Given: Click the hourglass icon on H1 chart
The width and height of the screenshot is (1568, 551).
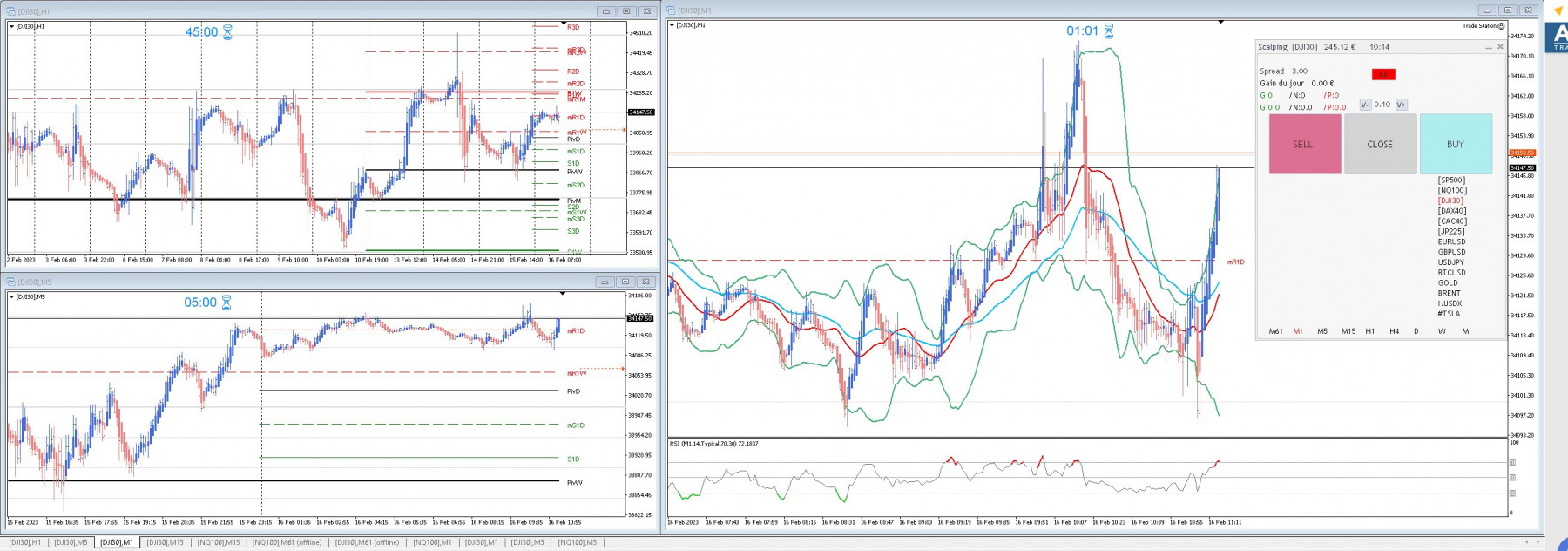Looking at the screenshot, I should 227,32.
